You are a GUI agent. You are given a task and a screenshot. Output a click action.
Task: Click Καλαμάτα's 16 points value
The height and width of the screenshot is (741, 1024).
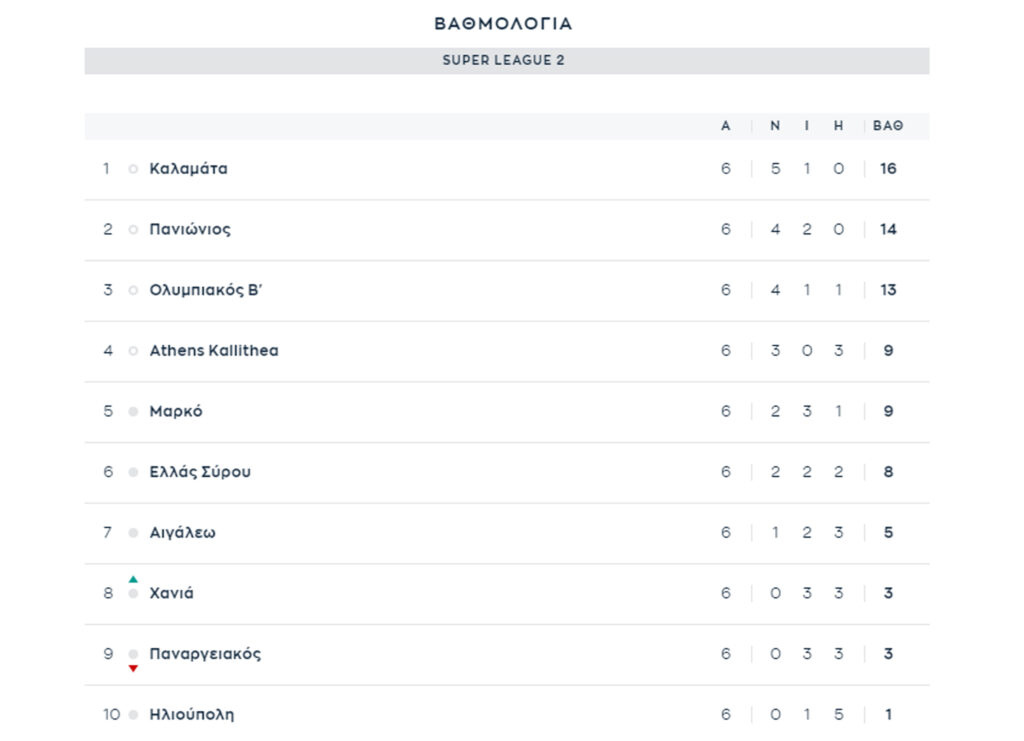coord(888,169)
